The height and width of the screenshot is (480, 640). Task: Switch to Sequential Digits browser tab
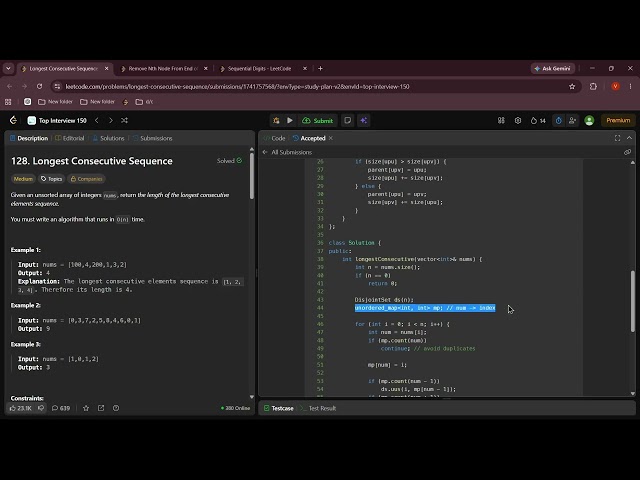(262, 69)
